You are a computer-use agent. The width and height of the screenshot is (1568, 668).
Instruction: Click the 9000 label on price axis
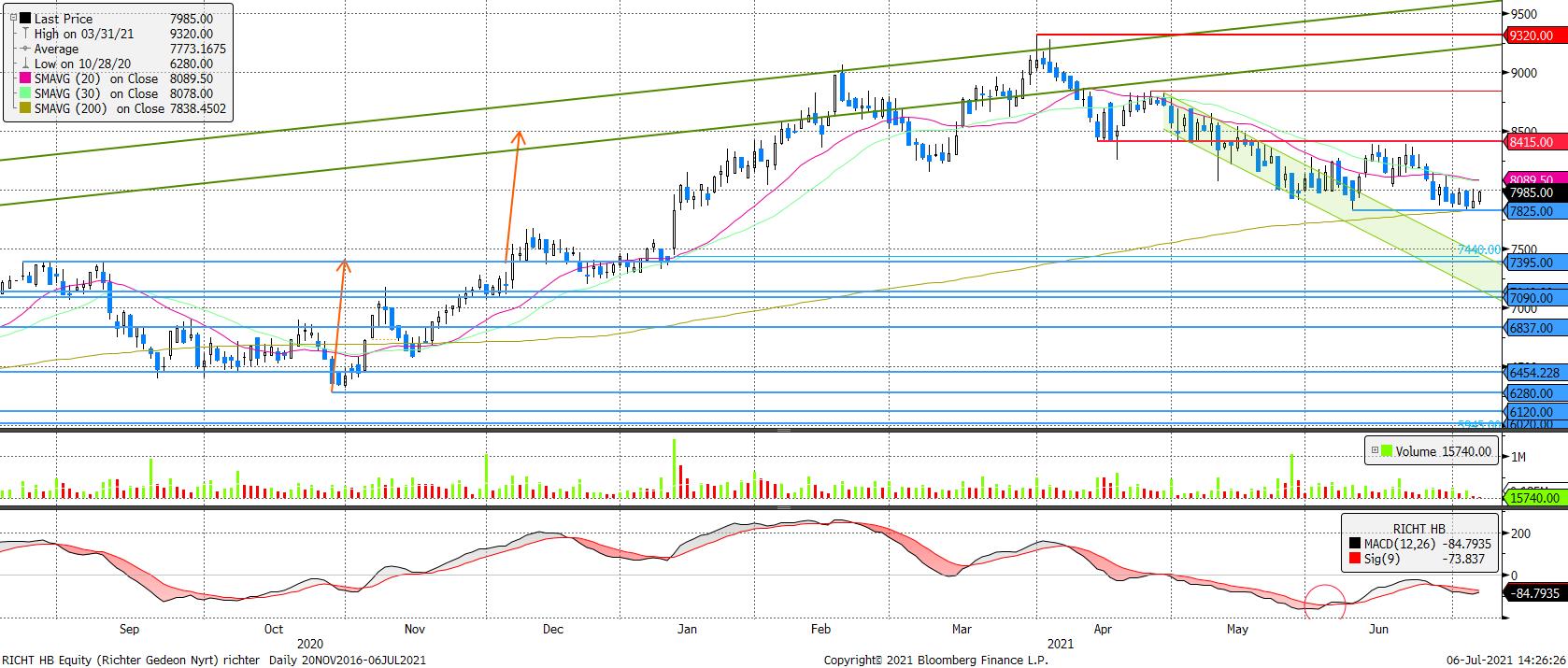pyautogui.click(x=1523, y=73)
